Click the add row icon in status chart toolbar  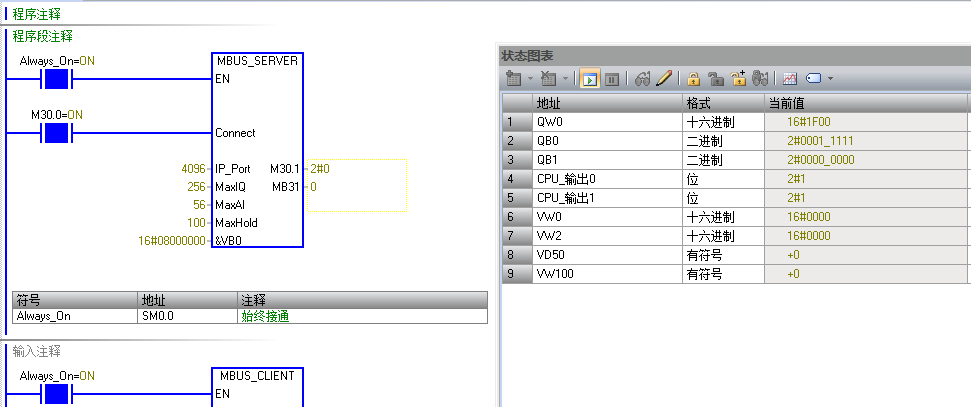pos(514,78)
